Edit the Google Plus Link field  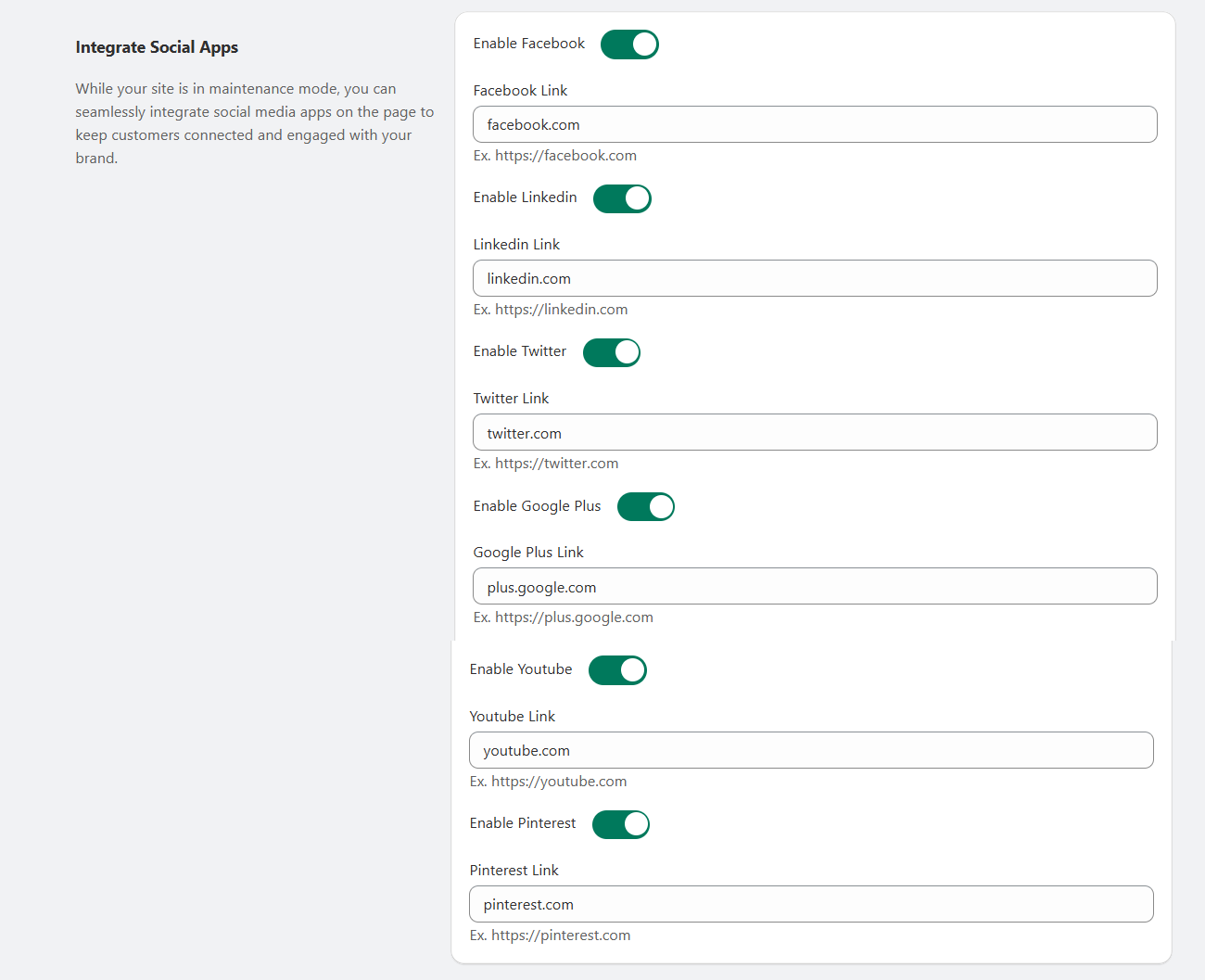click(815, 586)
